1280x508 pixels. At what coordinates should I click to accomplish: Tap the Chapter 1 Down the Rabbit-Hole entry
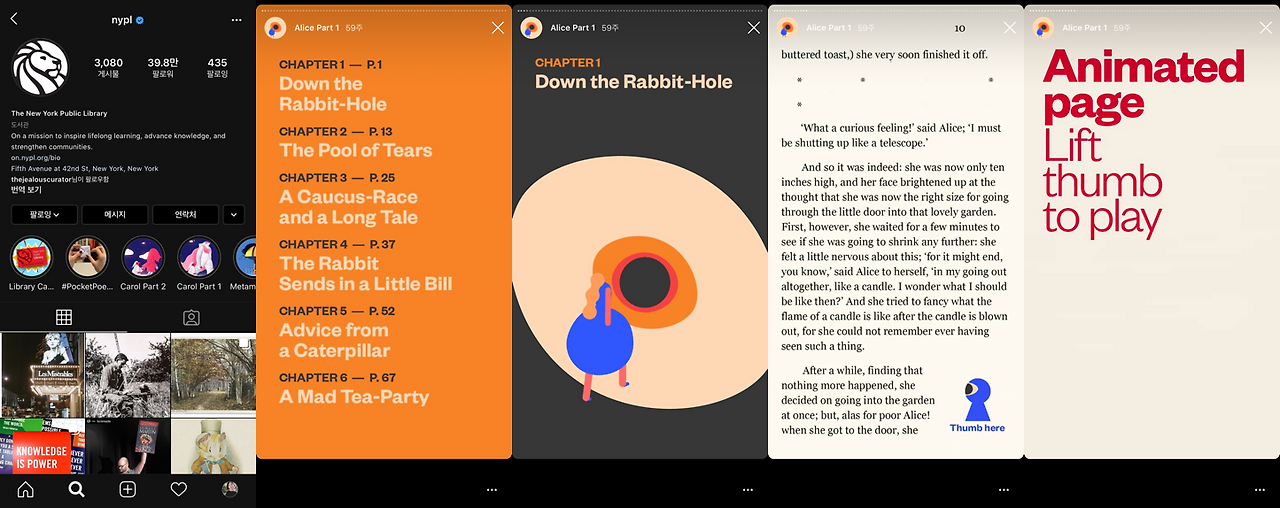pyautogui.click(x=333, y=85)
